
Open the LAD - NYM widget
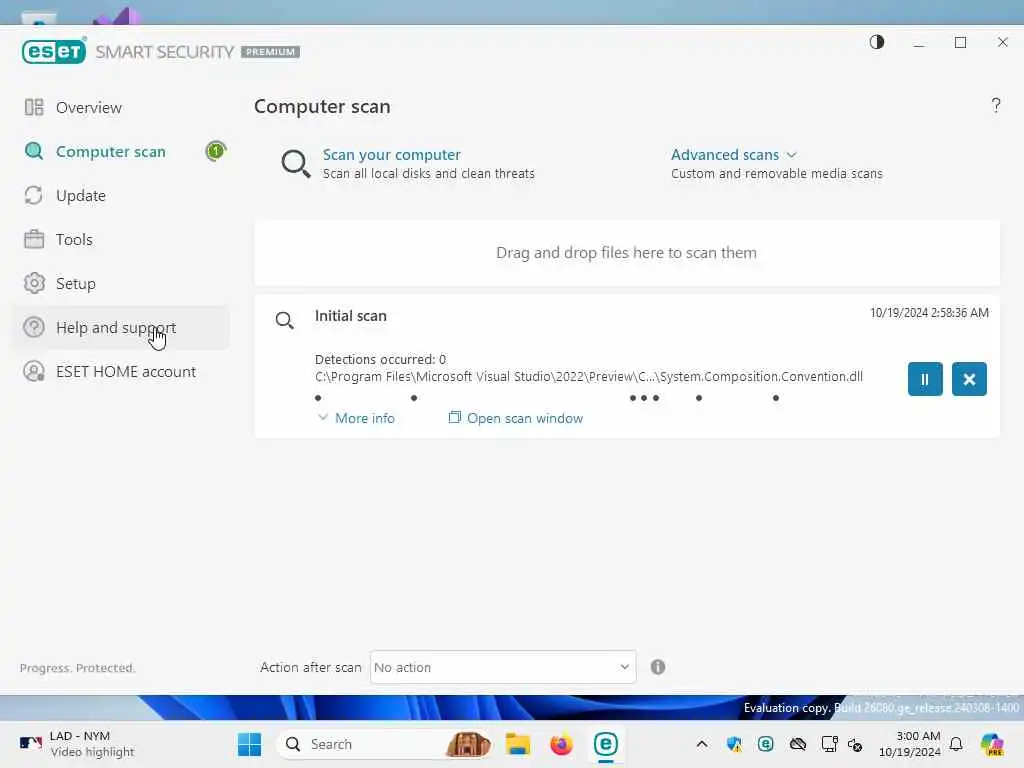[x=77, y=744]
